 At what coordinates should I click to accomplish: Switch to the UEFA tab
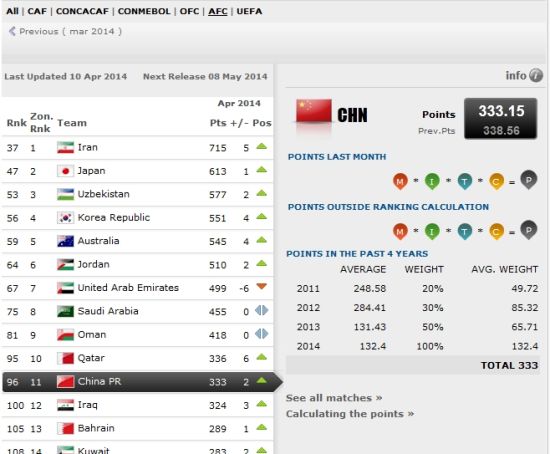pos(249,11)
